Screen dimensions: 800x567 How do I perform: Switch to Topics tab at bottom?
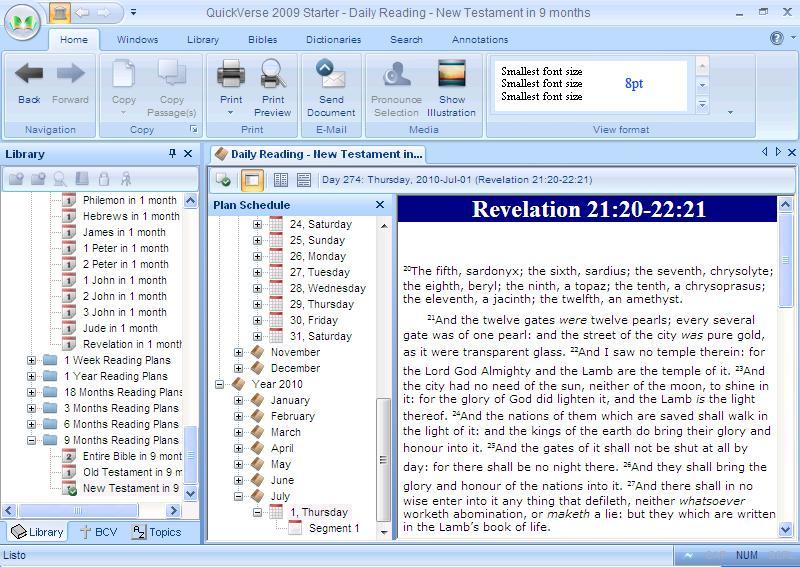pos(157,532)
